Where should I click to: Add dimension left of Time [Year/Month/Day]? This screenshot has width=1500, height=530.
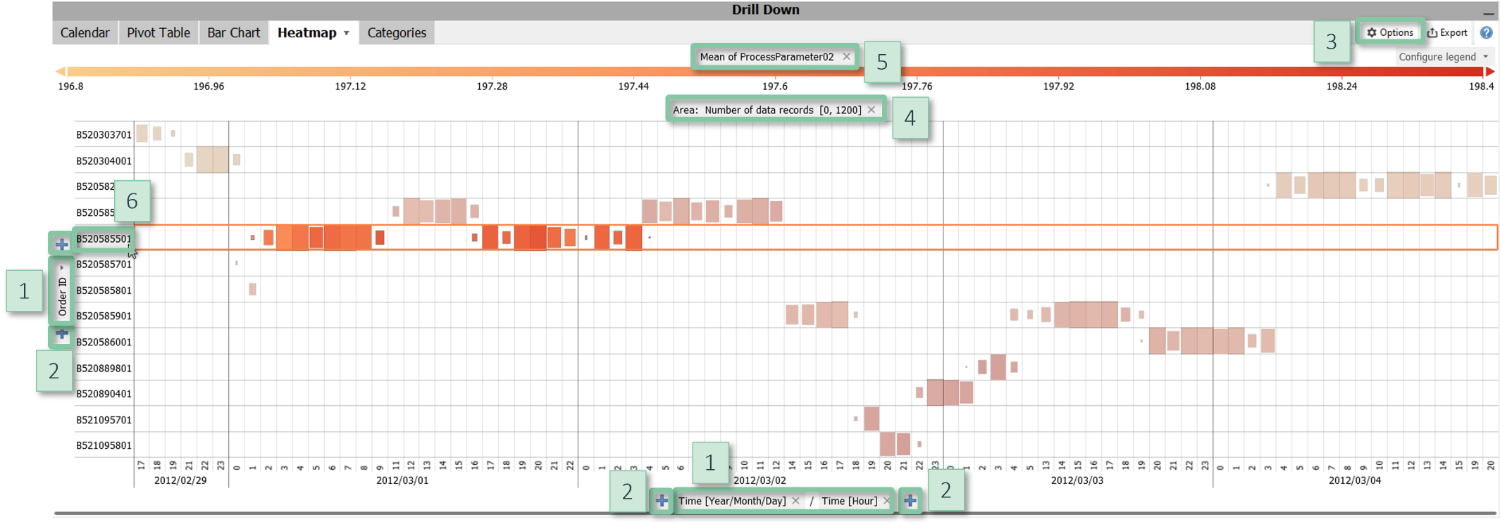(661, 501)
